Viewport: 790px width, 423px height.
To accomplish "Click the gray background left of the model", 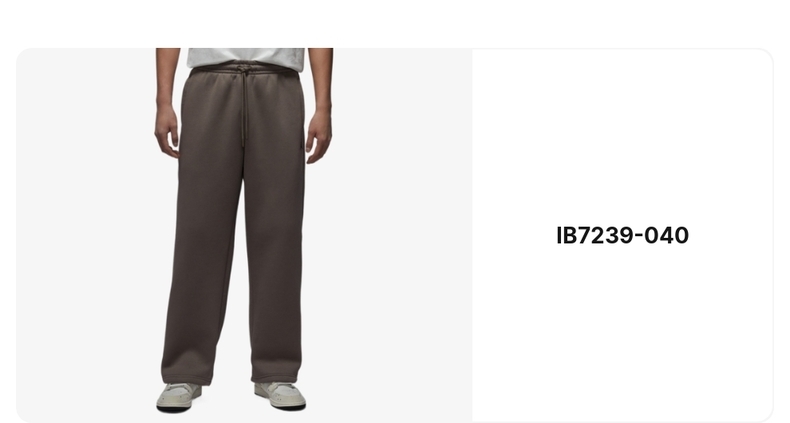I will [86, 235].
